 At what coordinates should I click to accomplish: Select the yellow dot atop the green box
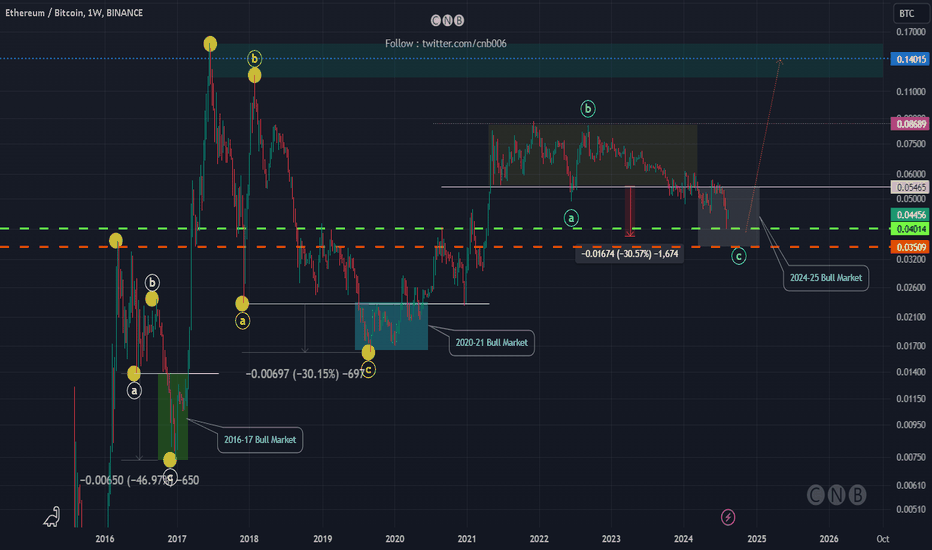[169, 460]
